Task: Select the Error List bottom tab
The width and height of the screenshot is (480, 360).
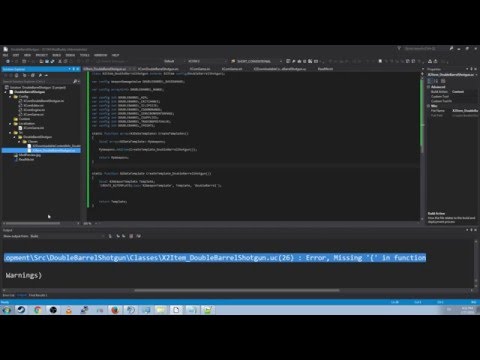Action: point(9,295)
